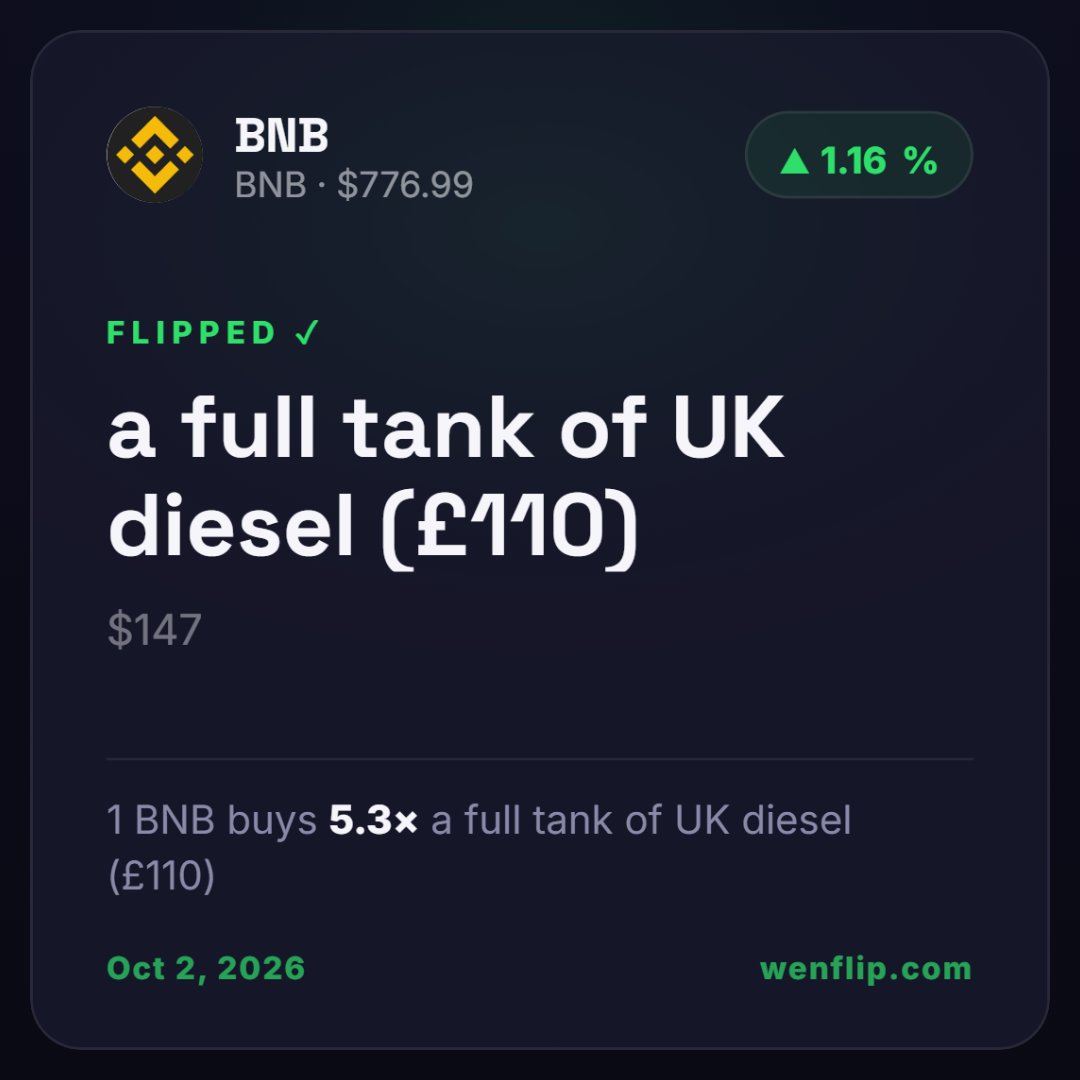This screenshot has width=1080, height=1080.
Task: Click the $147 dollar value text
Action: [154, 629]
